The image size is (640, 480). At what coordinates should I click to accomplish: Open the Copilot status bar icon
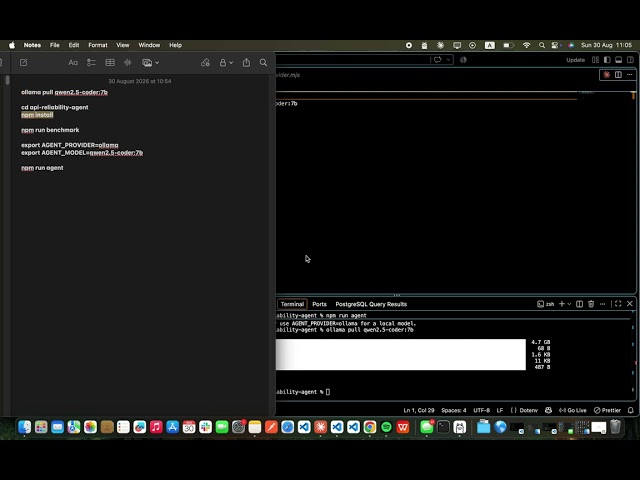click(548, 410)
